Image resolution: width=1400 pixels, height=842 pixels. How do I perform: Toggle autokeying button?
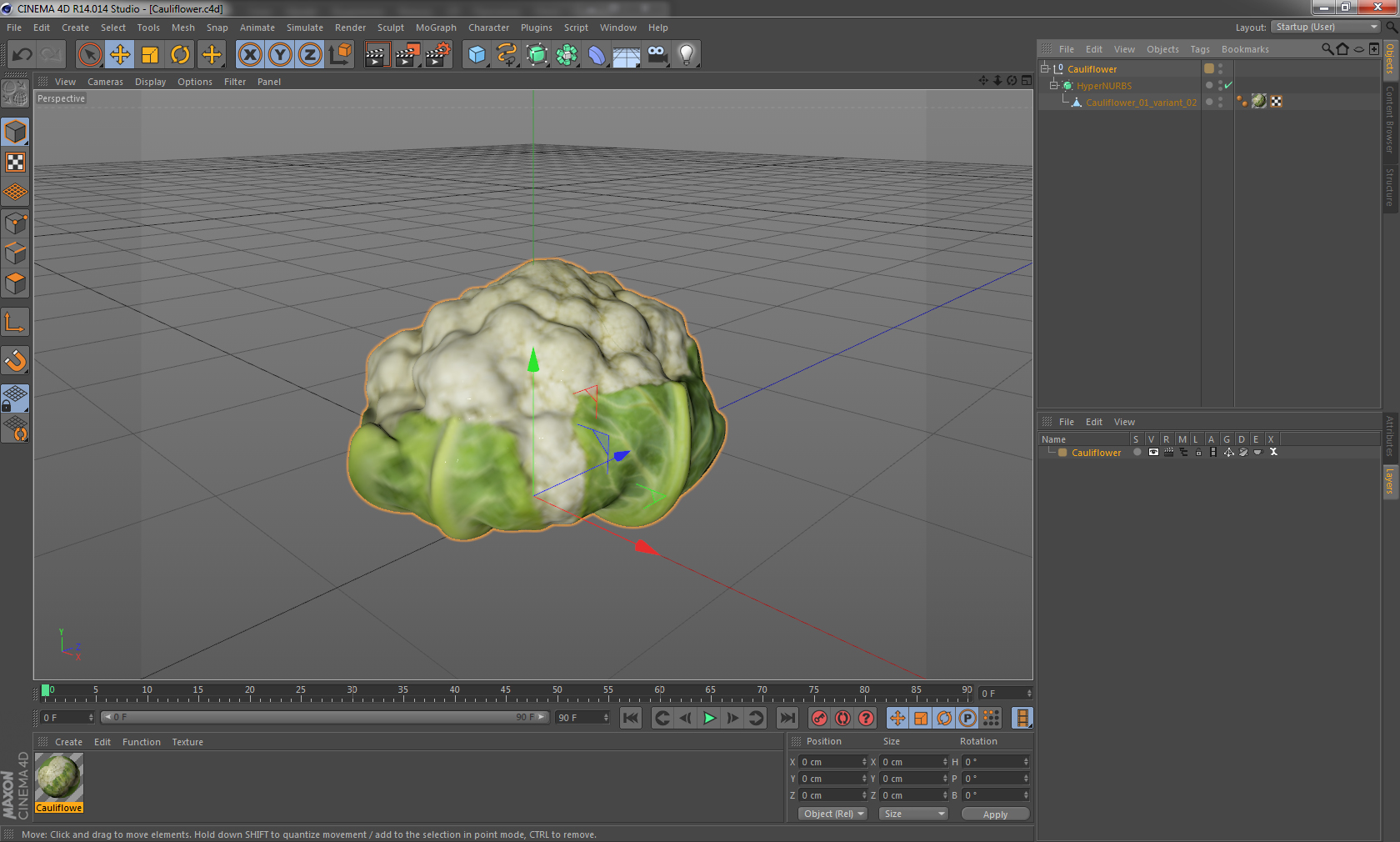coord(842,718)
